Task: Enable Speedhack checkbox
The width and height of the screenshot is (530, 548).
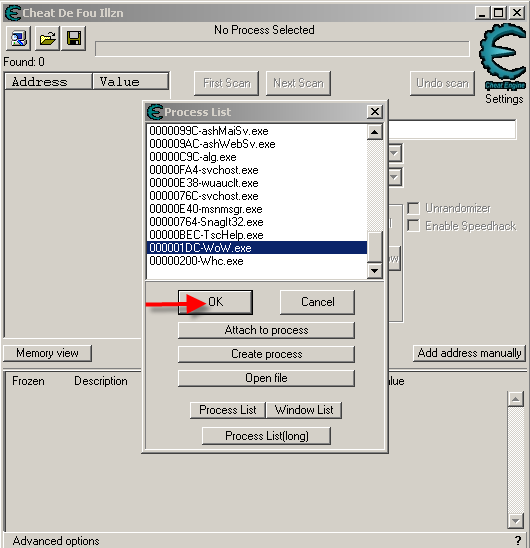Action: coord(413,226)
